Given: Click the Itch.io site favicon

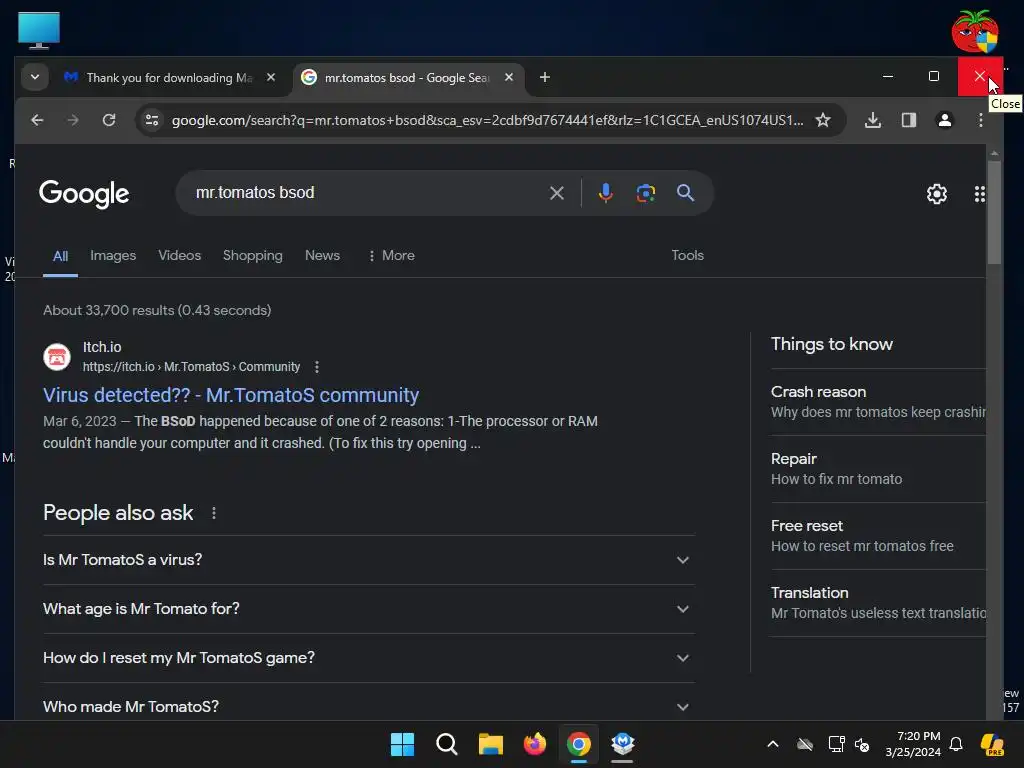Looking at the screenshot, I should click(x=57, y=357).
